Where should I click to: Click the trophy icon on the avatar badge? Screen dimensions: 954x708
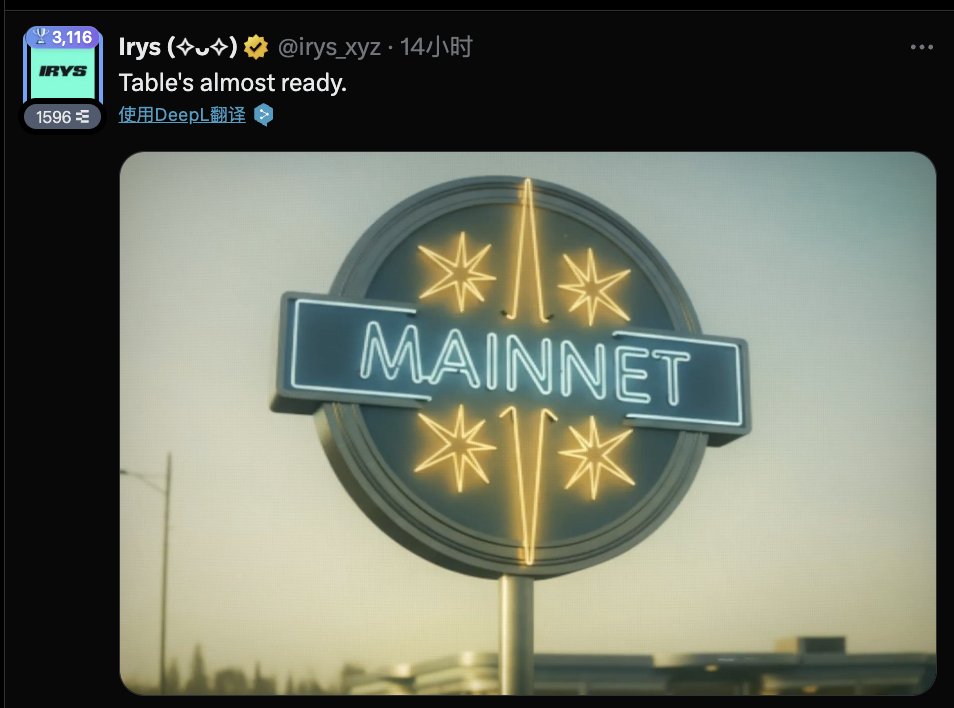coord(41,36)
